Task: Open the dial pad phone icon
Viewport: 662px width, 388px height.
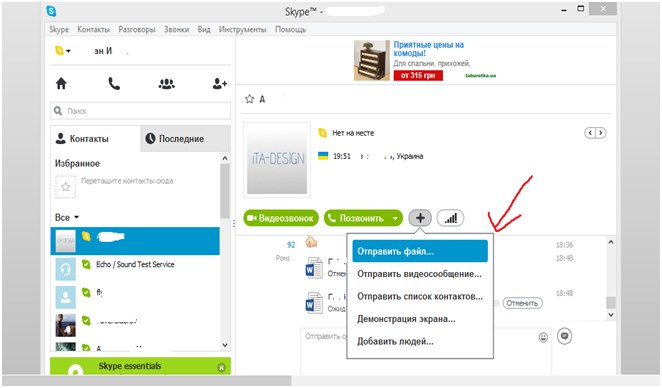Action: (114, 84)
